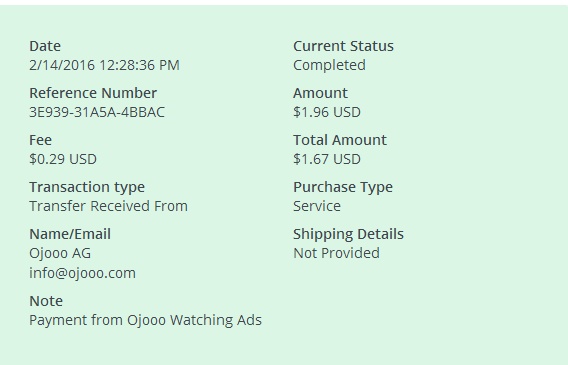Select the Not Provided shipping details
The image size is (568, 365).
point(337,253)
